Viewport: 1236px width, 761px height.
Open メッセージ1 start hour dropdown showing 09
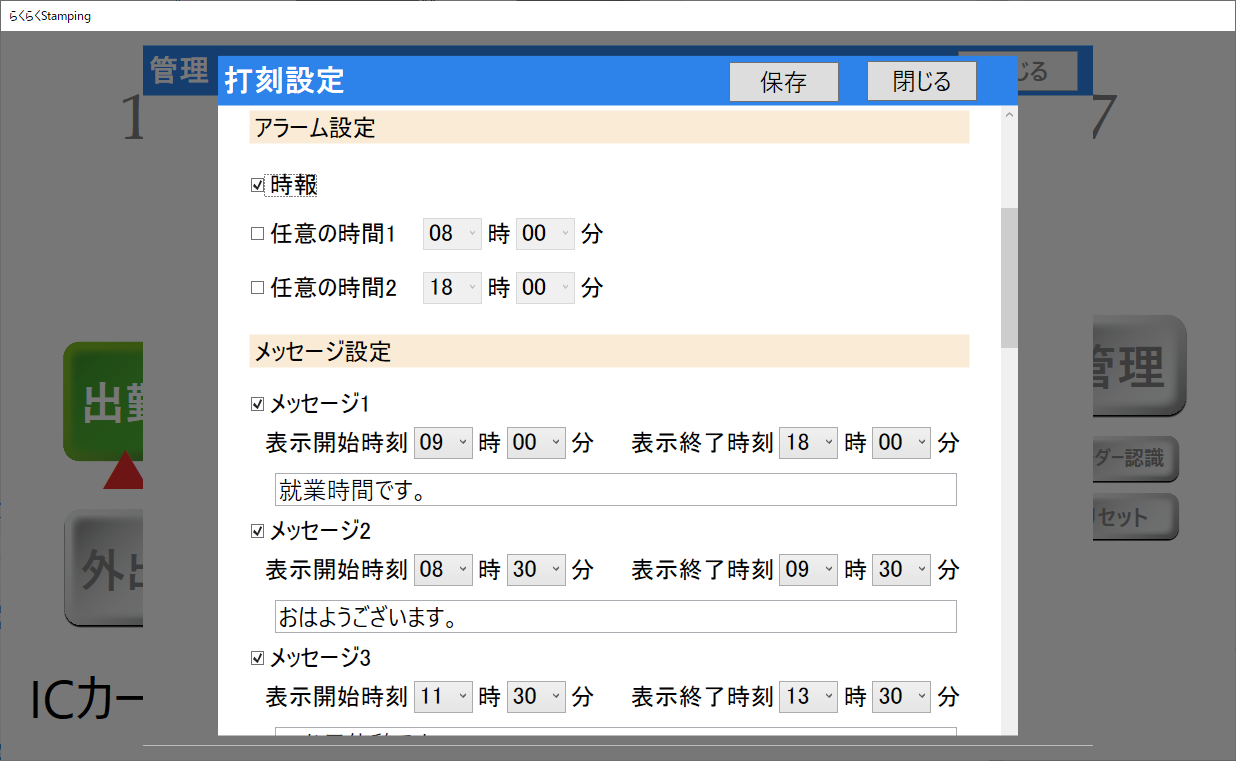coord(443,442)
